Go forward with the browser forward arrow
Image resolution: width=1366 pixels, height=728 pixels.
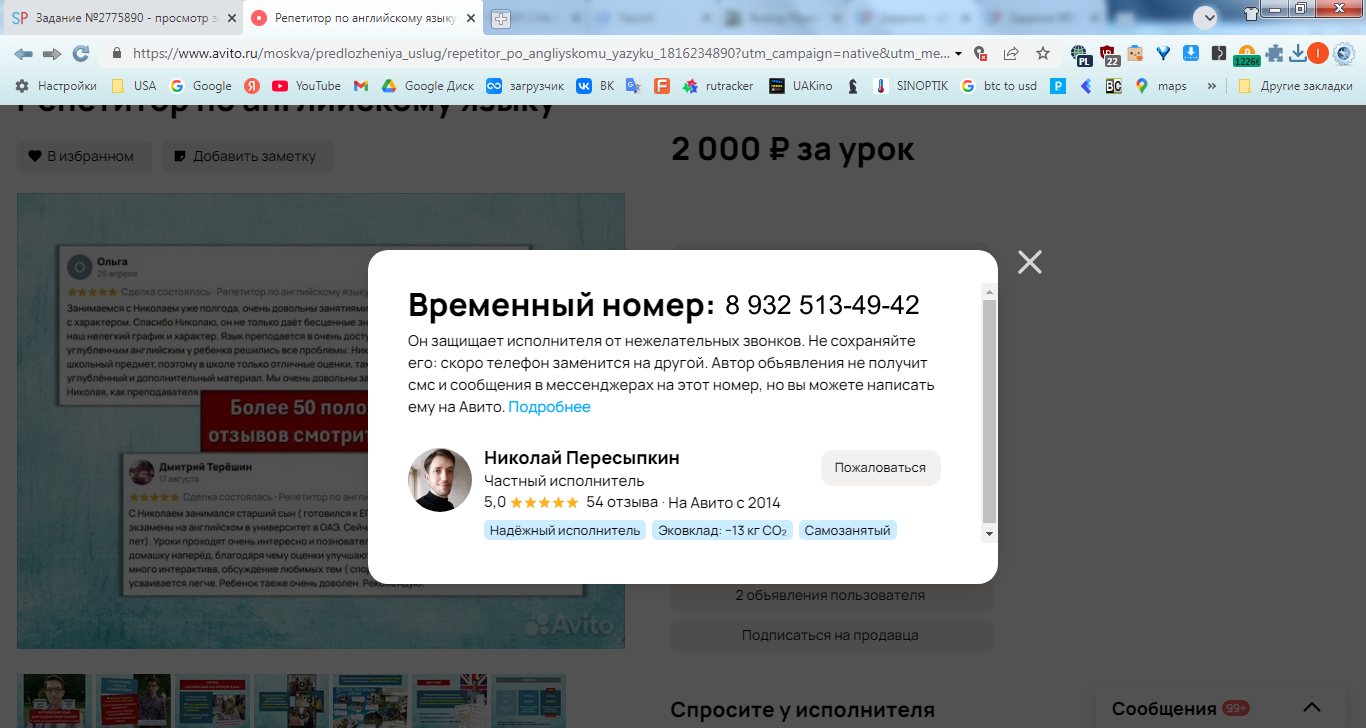tap(52, 53)
